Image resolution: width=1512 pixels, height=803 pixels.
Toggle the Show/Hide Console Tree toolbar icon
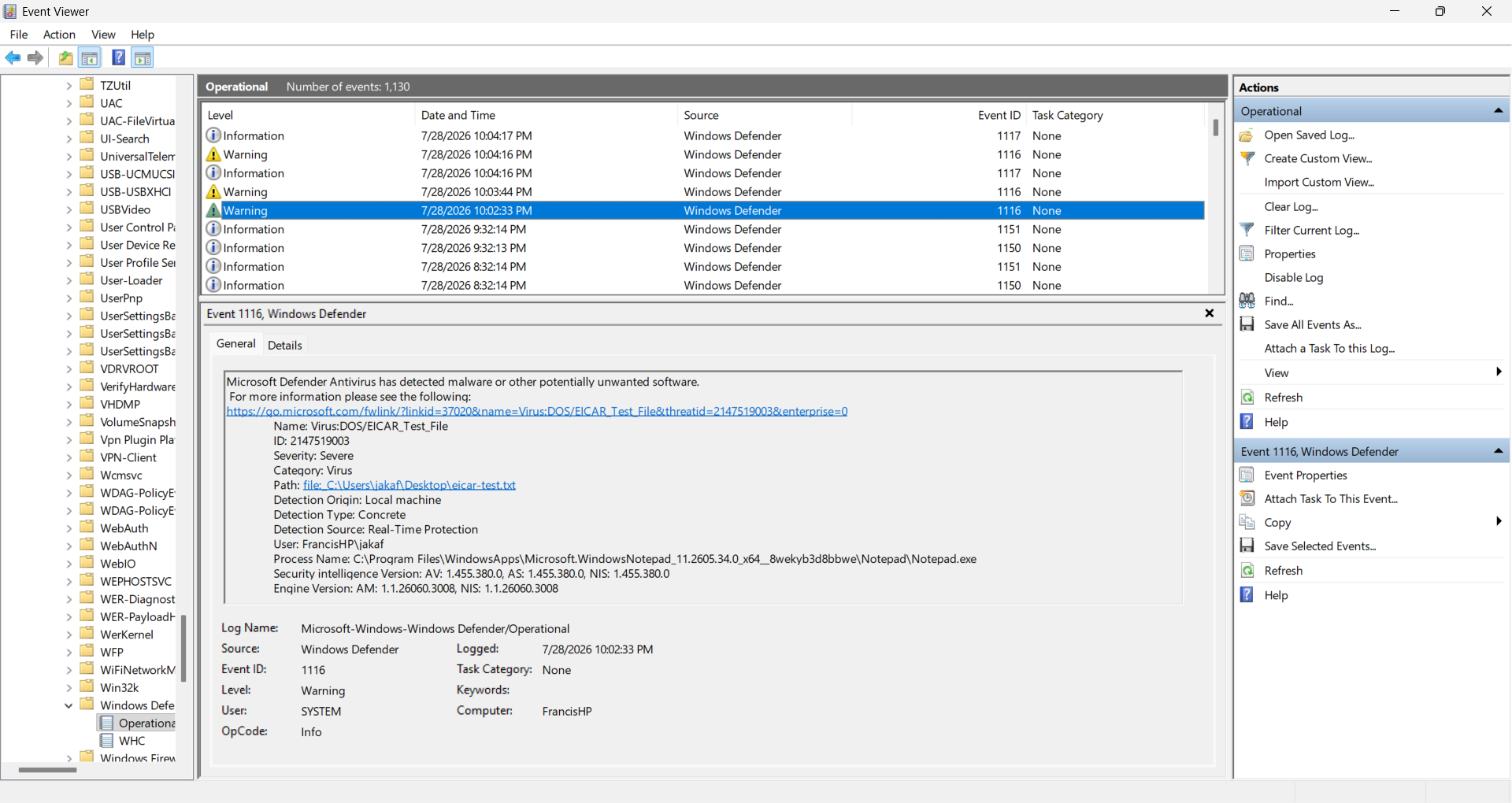(x=90, y=57)
